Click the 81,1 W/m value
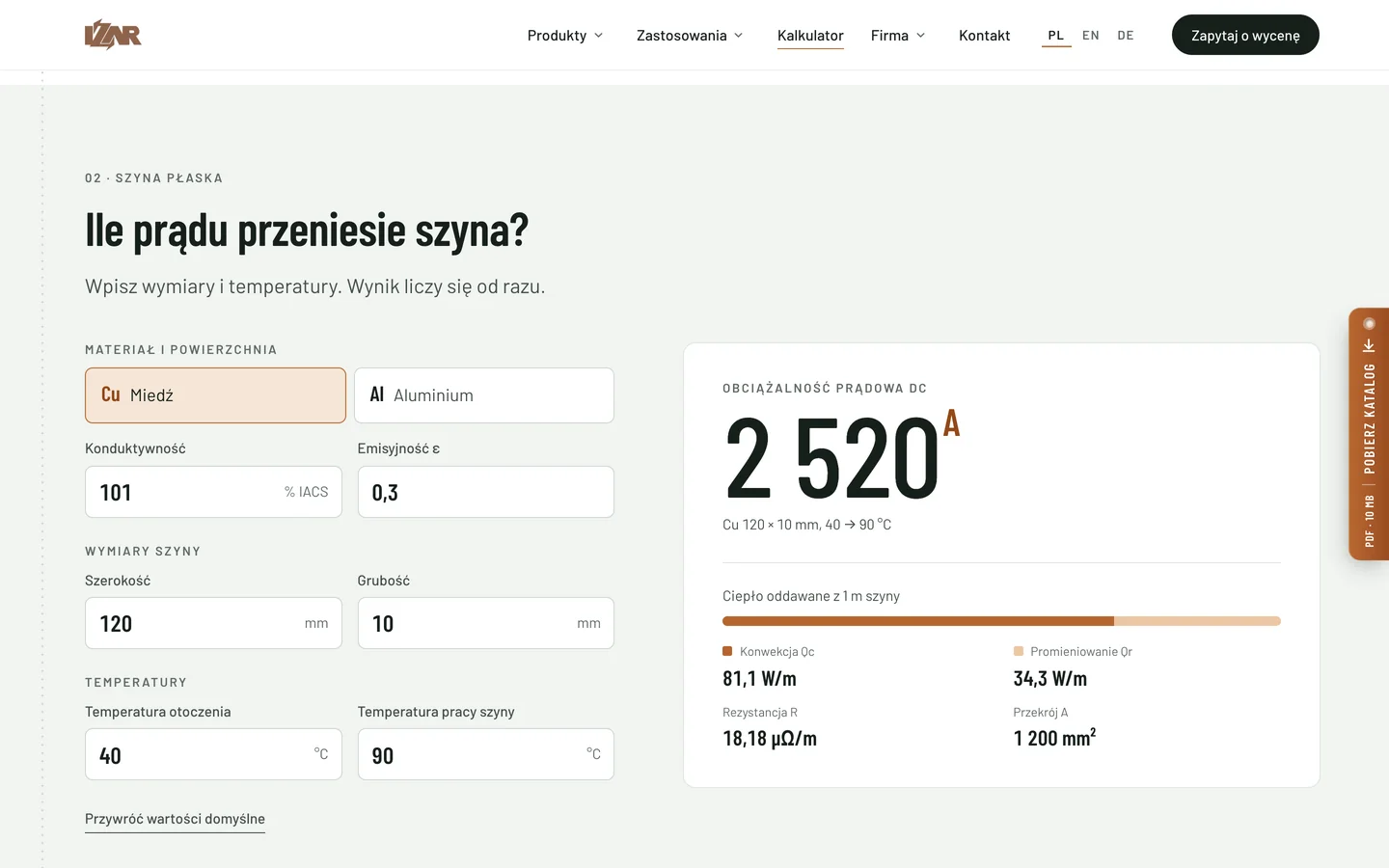 click(x=760, y=678)
